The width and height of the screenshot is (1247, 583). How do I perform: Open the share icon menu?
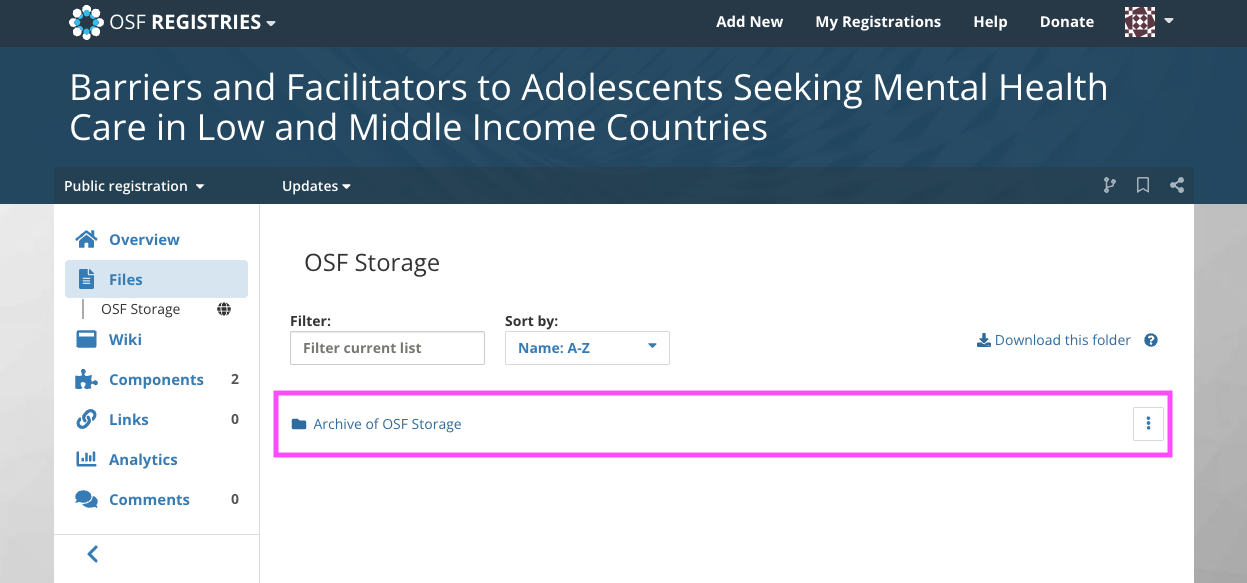pyautogui.click(x=1177, y=185)
